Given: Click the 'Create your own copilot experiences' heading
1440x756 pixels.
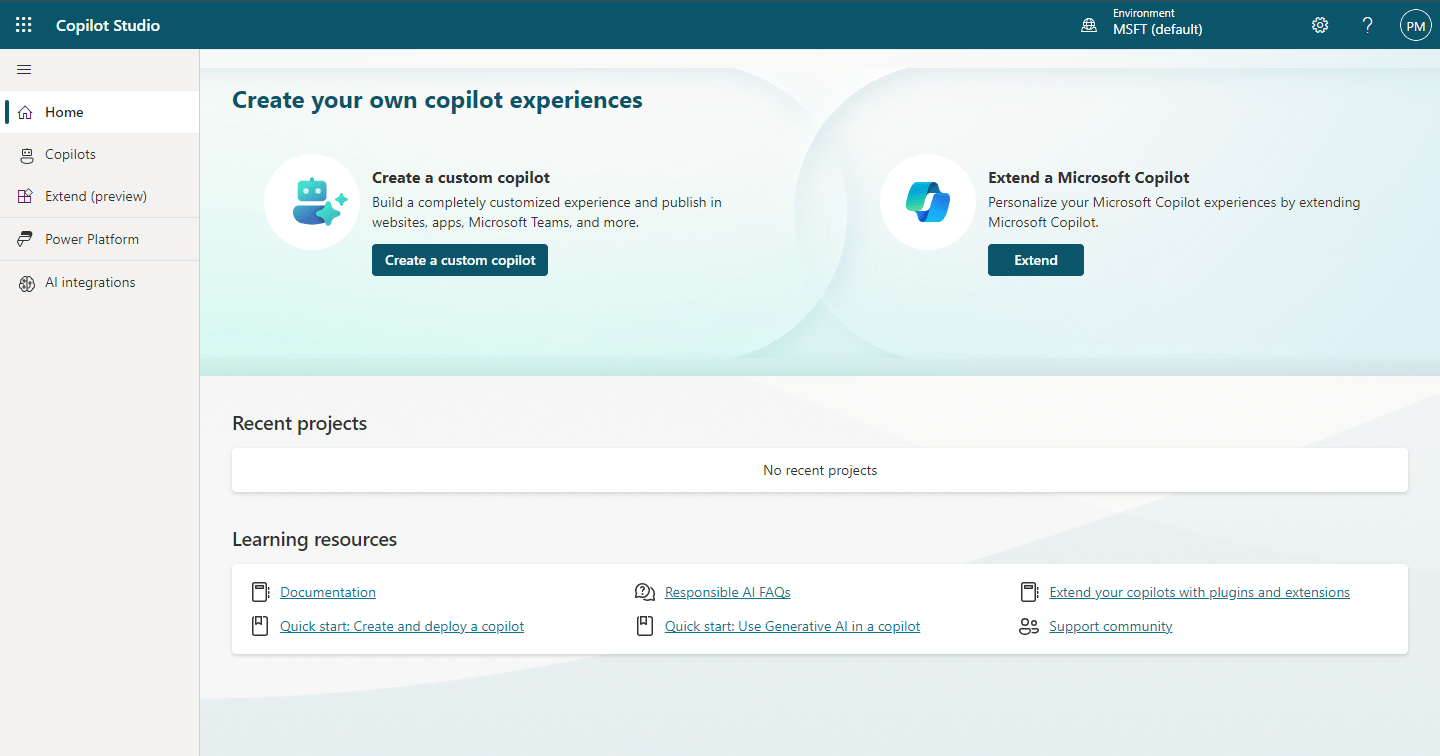Looking at the screenshot, I should click(x=437, y=100).
